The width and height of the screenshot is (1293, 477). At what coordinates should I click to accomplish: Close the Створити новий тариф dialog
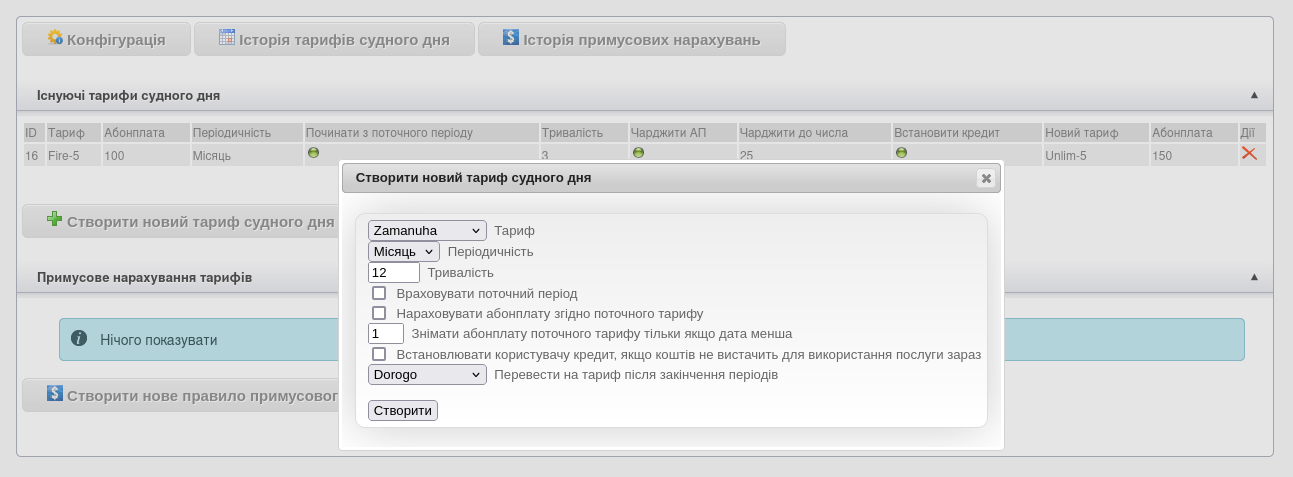coord(986,178)
